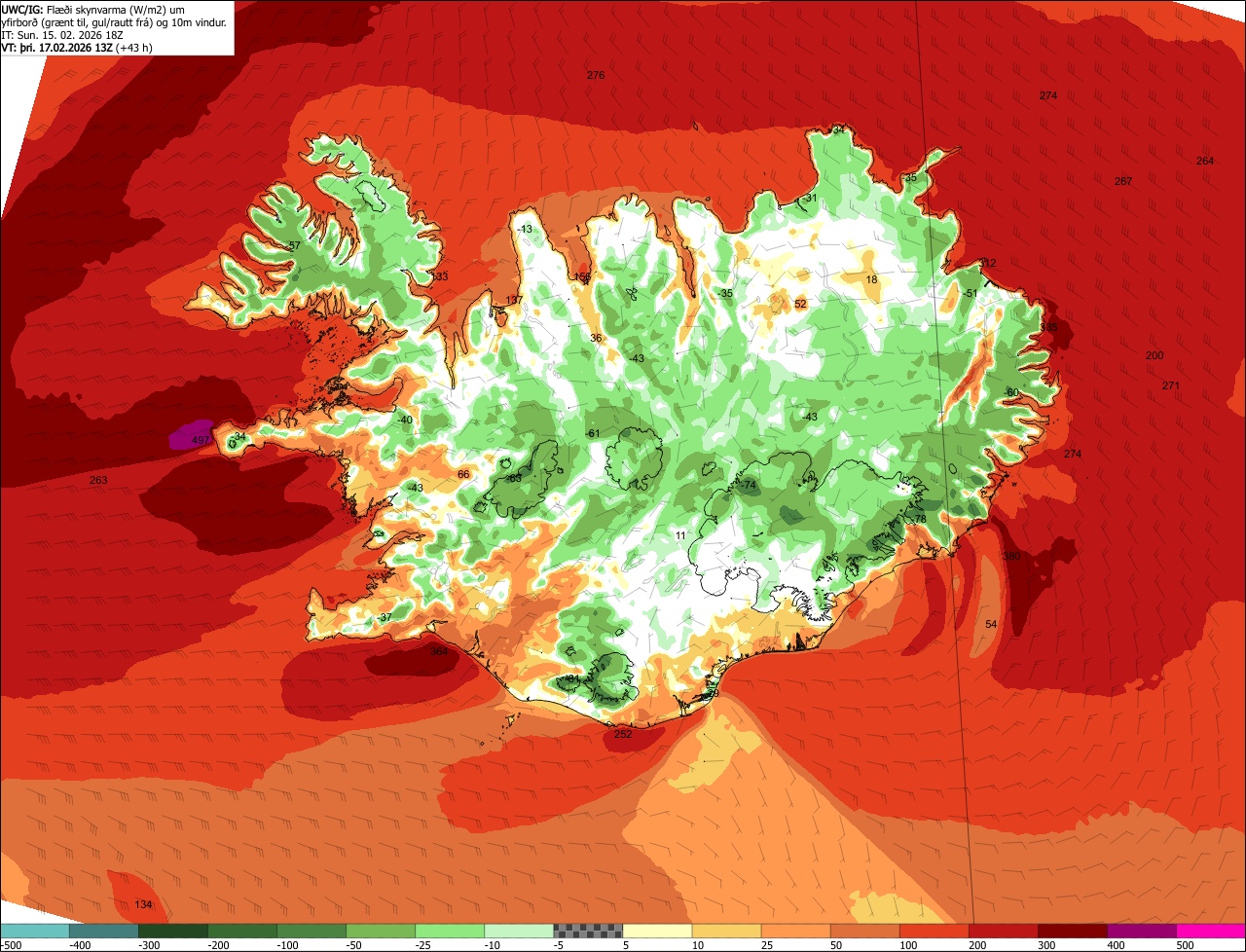1246x952 pixels.
Task: Click the magenta swatch above 500
Action: click(1211, 931)
